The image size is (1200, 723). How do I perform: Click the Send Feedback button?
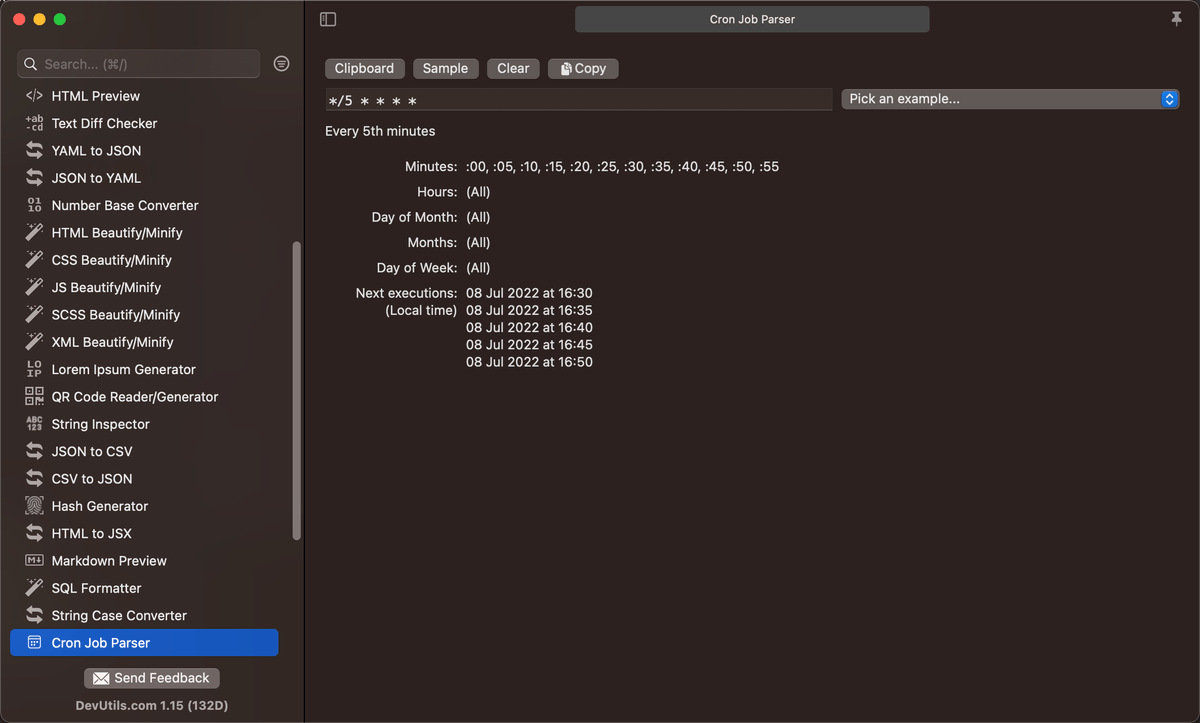(151, 678)
